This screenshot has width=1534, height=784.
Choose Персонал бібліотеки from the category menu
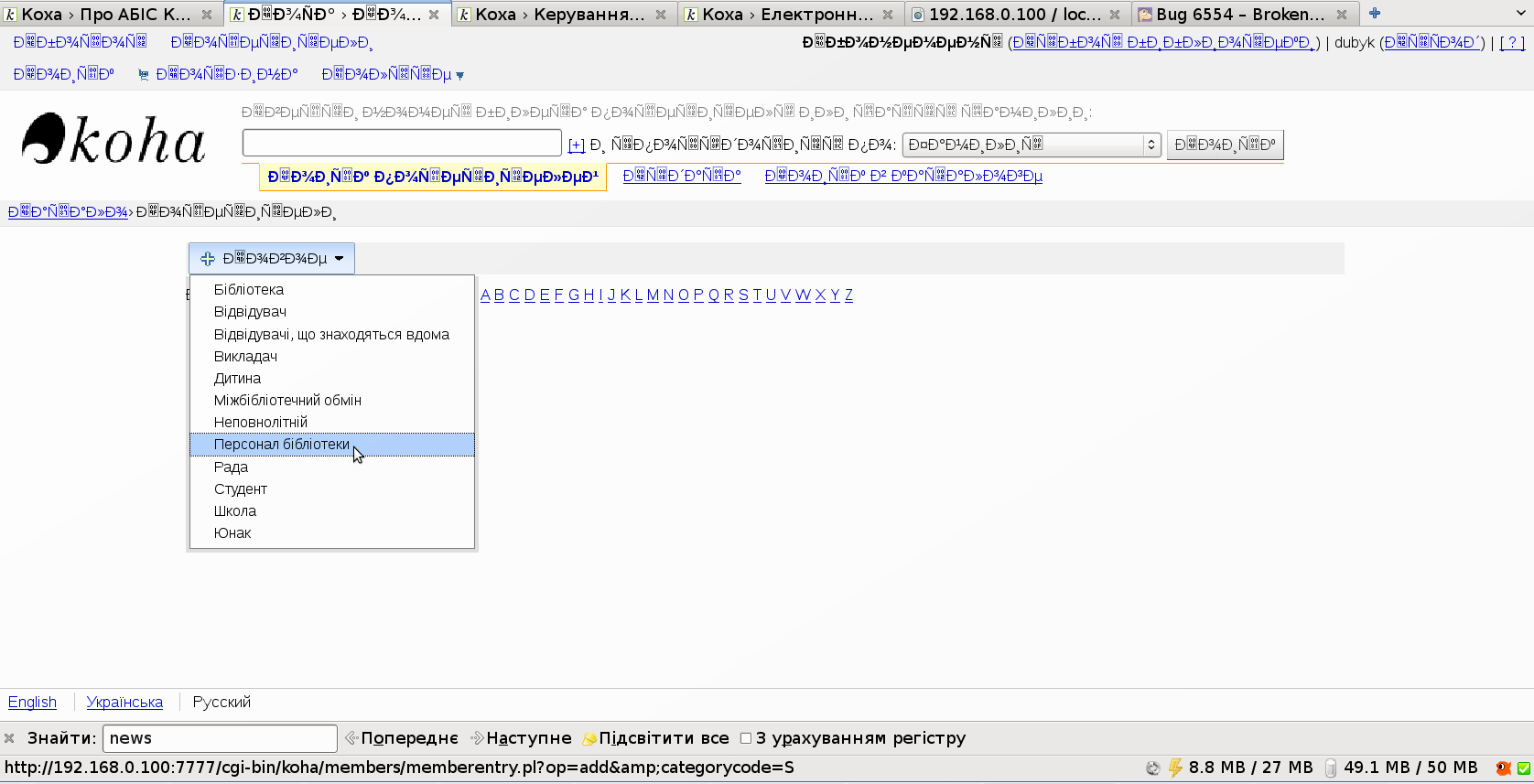[x=282, y=445]
